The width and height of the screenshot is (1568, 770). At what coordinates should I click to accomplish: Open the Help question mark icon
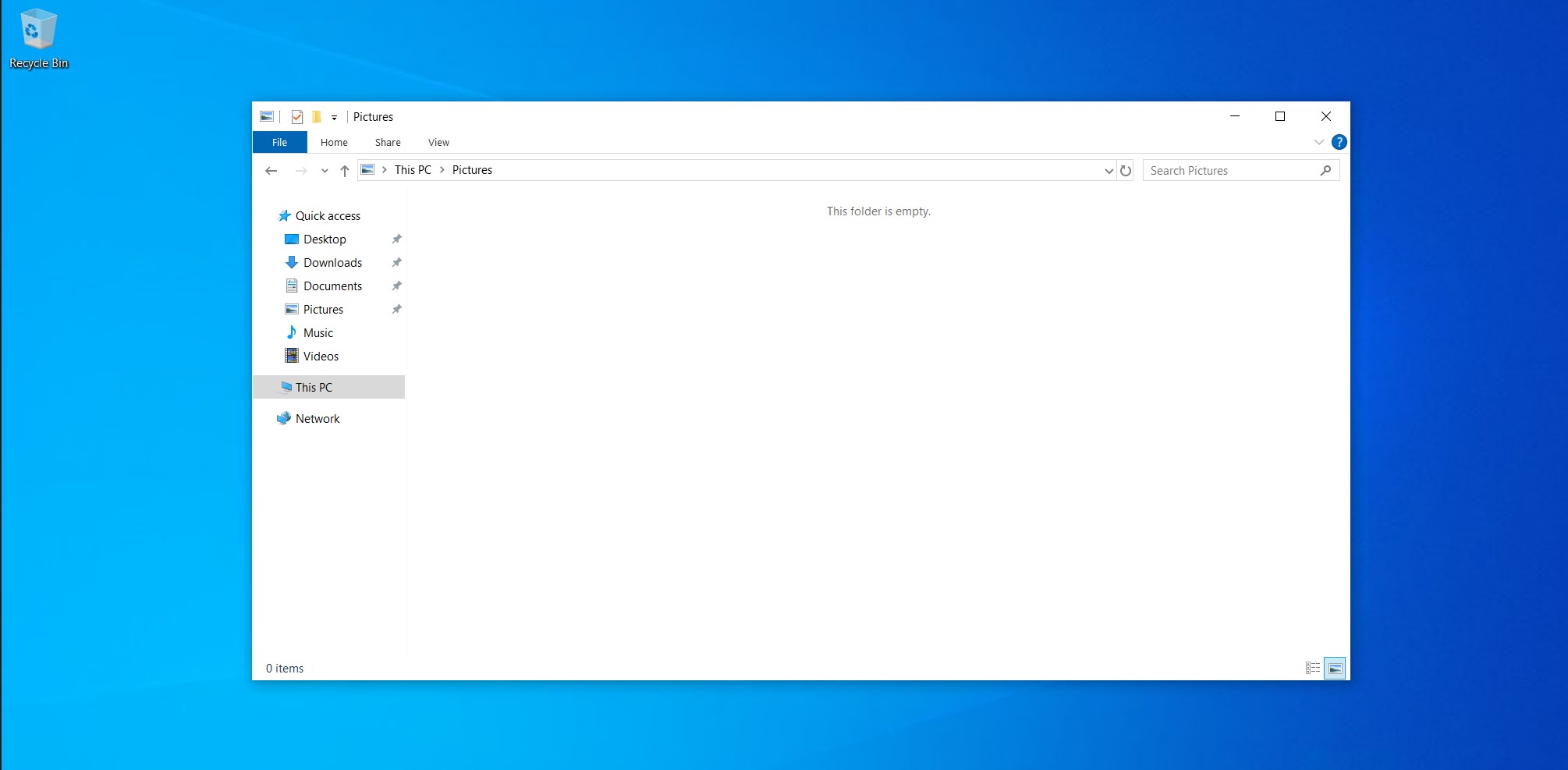[1339, 142]
